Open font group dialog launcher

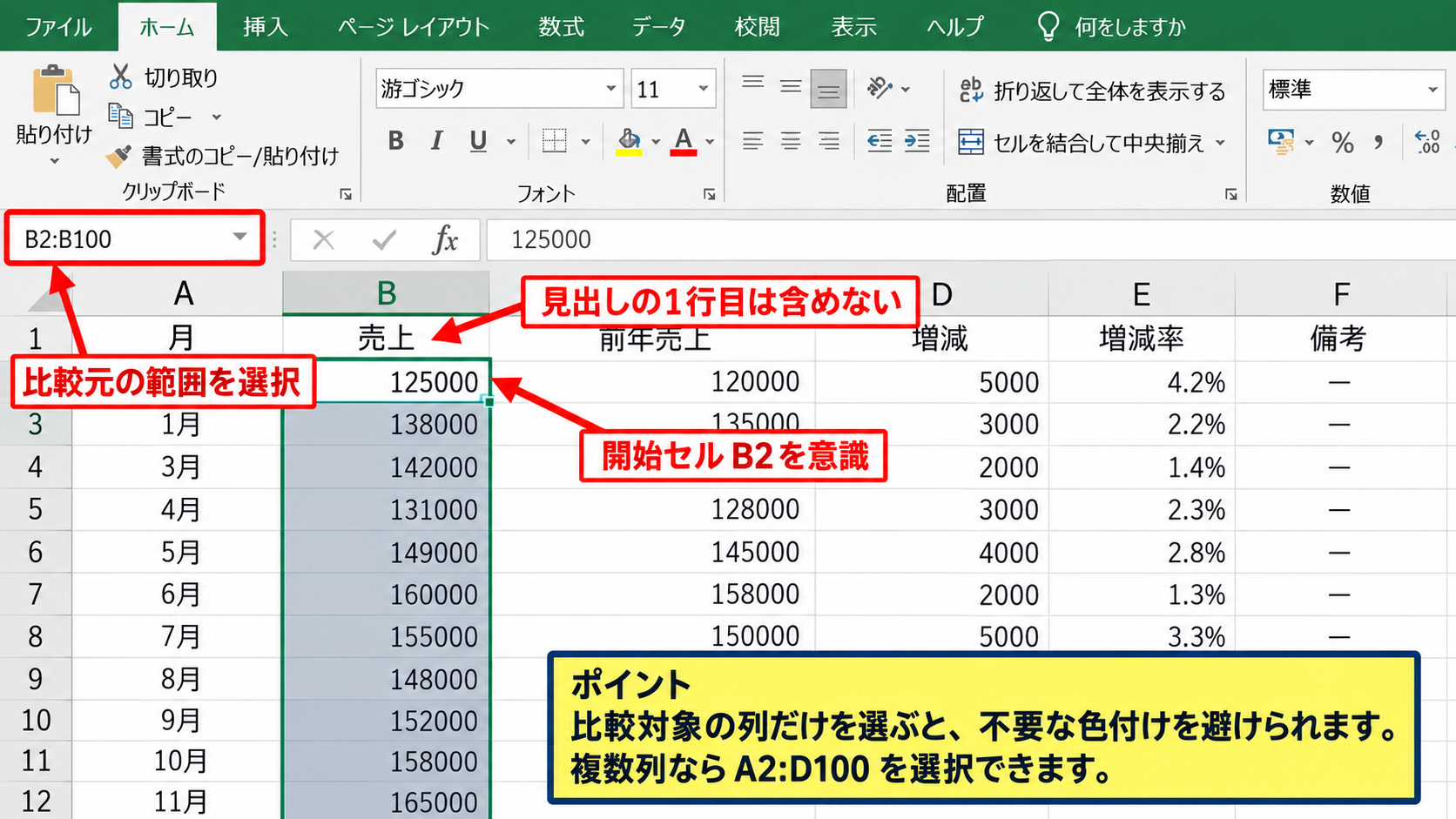710,194
